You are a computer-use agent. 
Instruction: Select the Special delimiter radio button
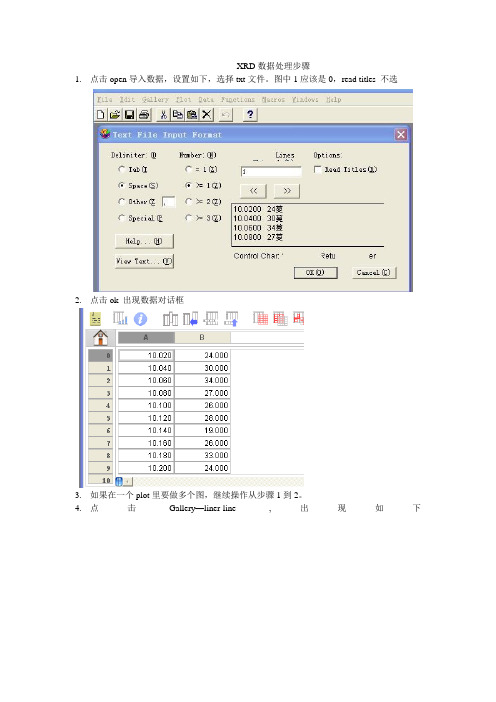121,218
